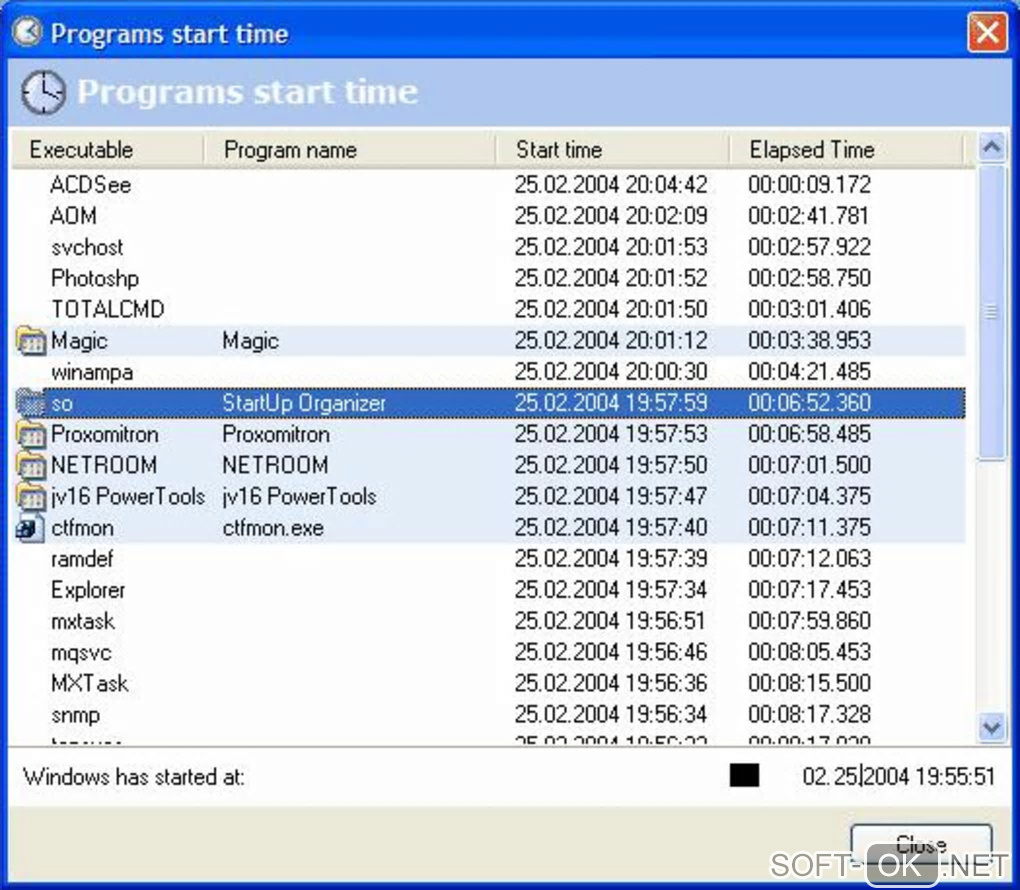
Task: Click start time 25.02.2004 20:01:12
Action: pyautogui.click(x=611, y=341)
